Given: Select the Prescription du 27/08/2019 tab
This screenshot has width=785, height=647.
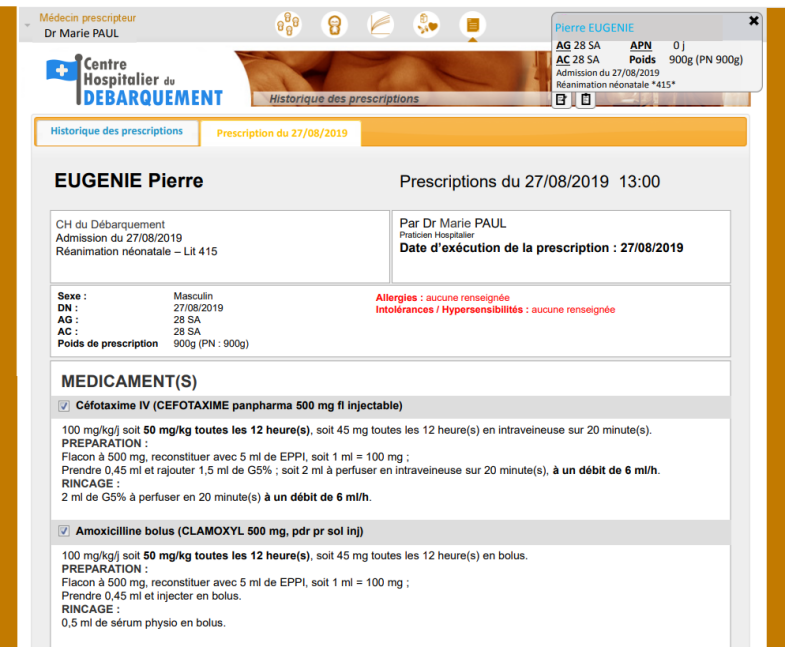Looking at the screenshot, I should click(x=281, y=133).
